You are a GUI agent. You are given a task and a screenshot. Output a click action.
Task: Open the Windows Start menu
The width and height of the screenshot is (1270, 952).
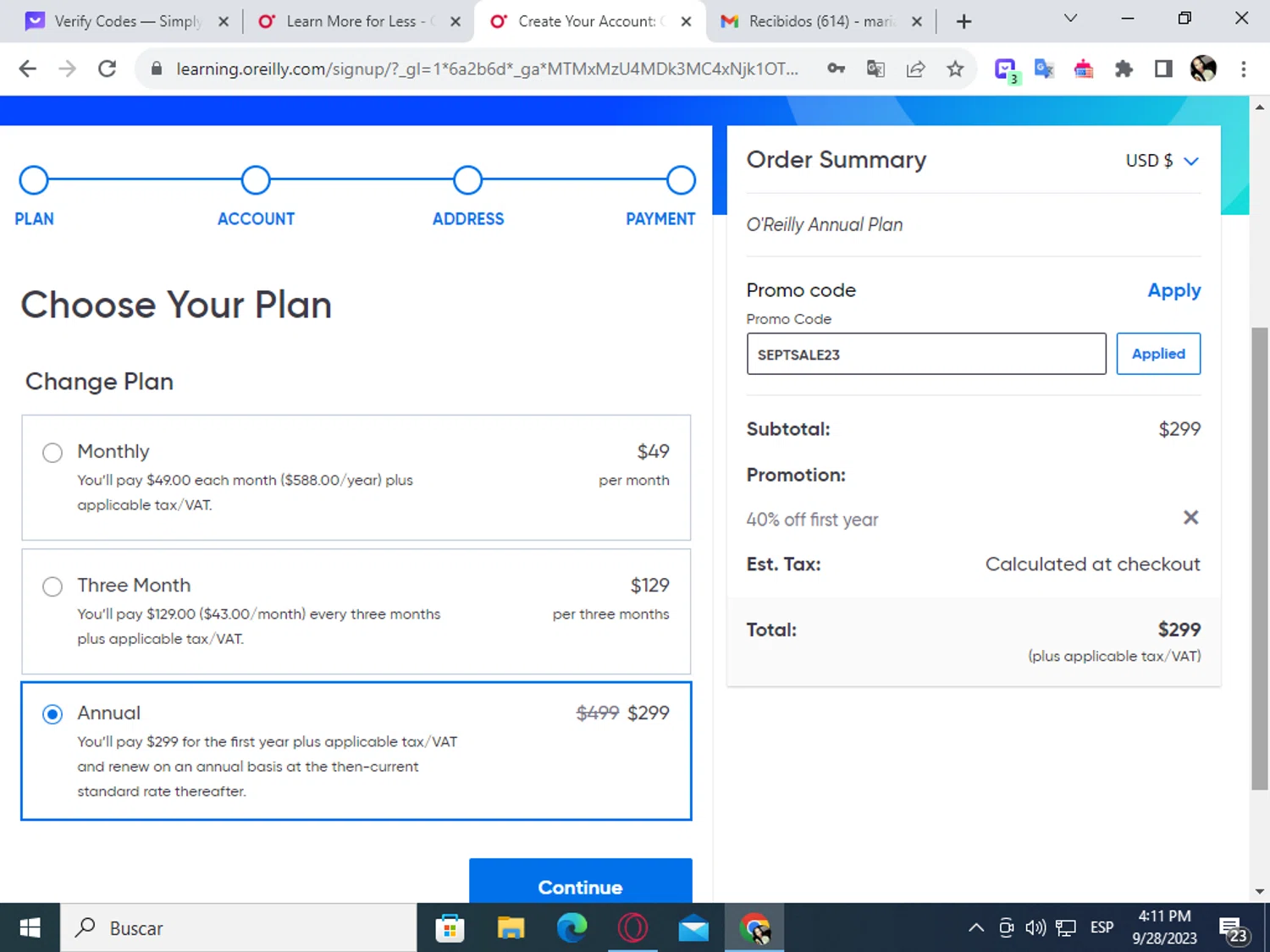click(30, 927)
